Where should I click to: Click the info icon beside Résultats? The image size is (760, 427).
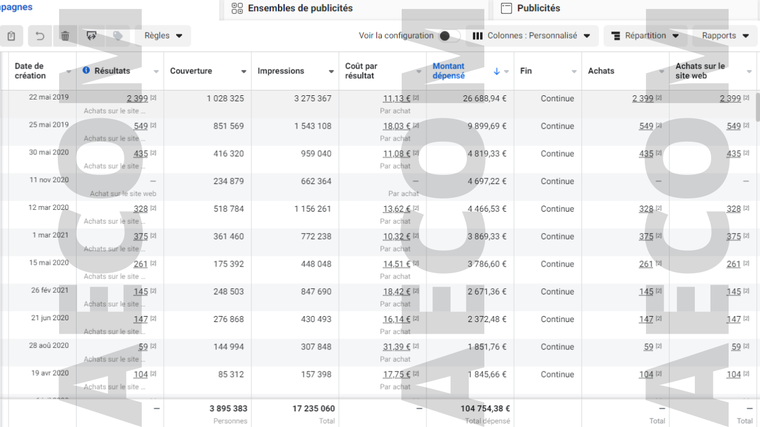click(86, 71)
